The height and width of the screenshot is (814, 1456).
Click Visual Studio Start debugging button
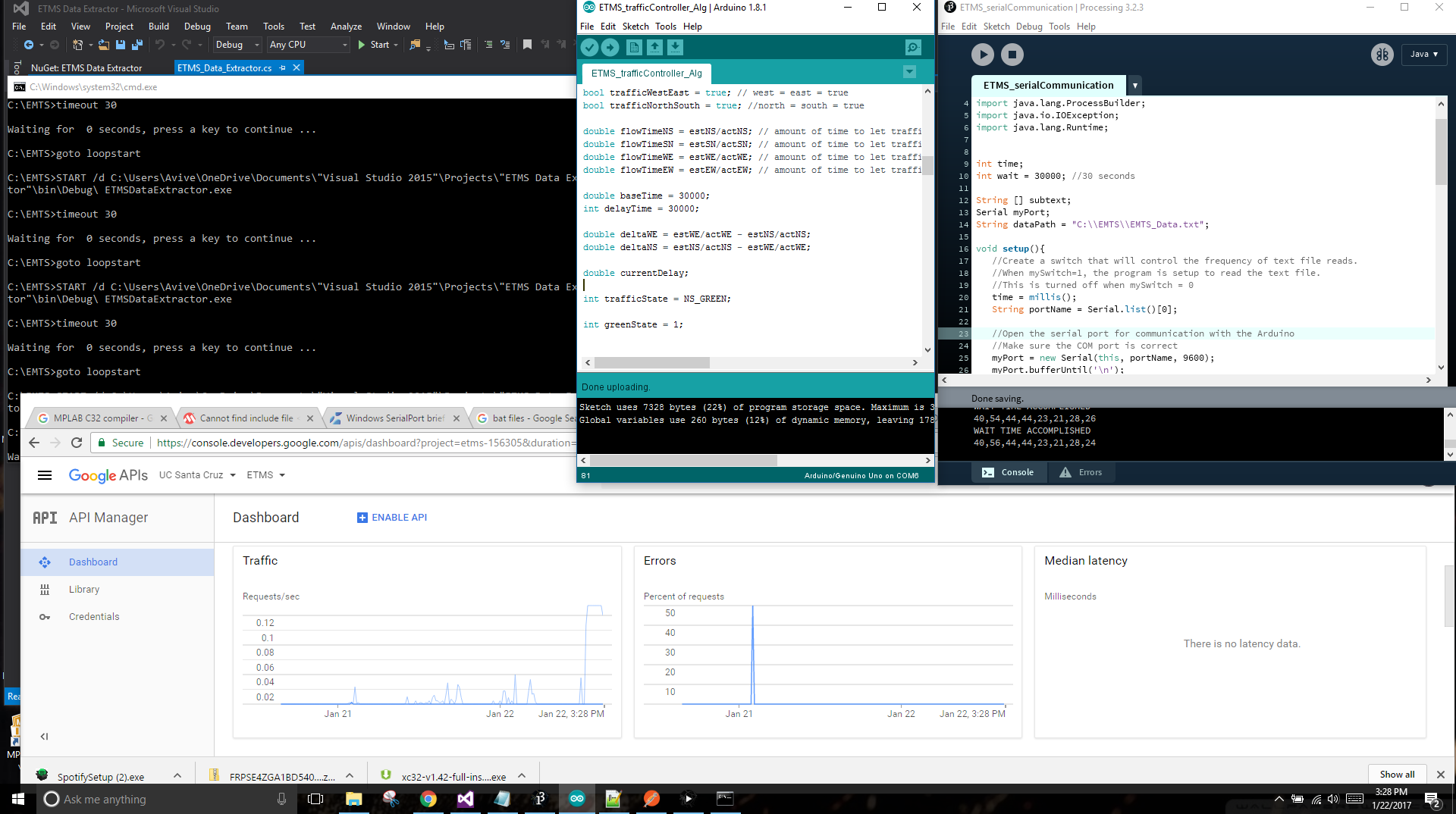point(374,45)
